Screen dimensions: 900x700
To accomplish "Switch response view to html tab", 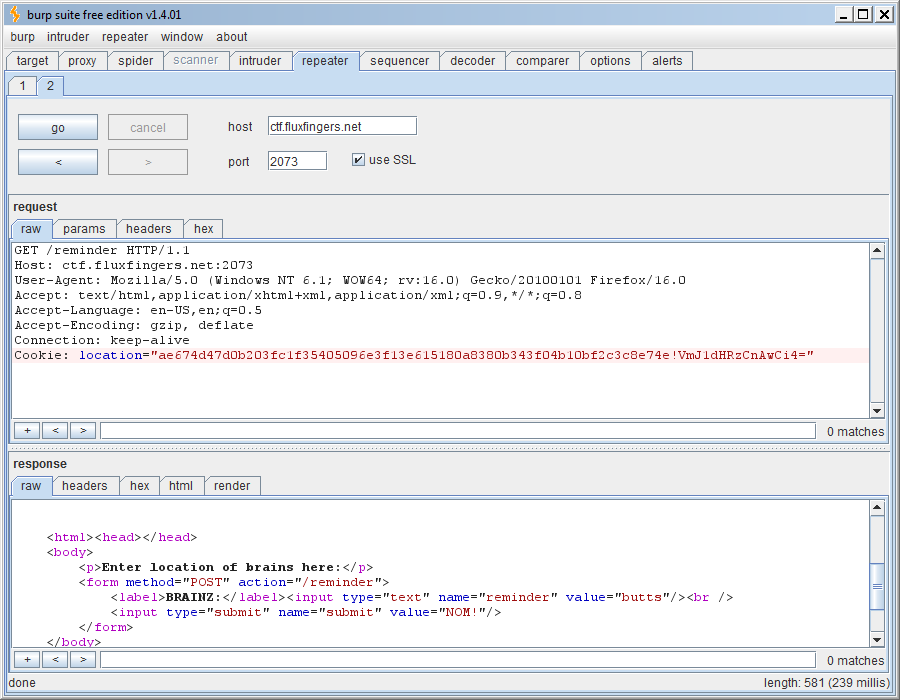I will coord(181,486).
